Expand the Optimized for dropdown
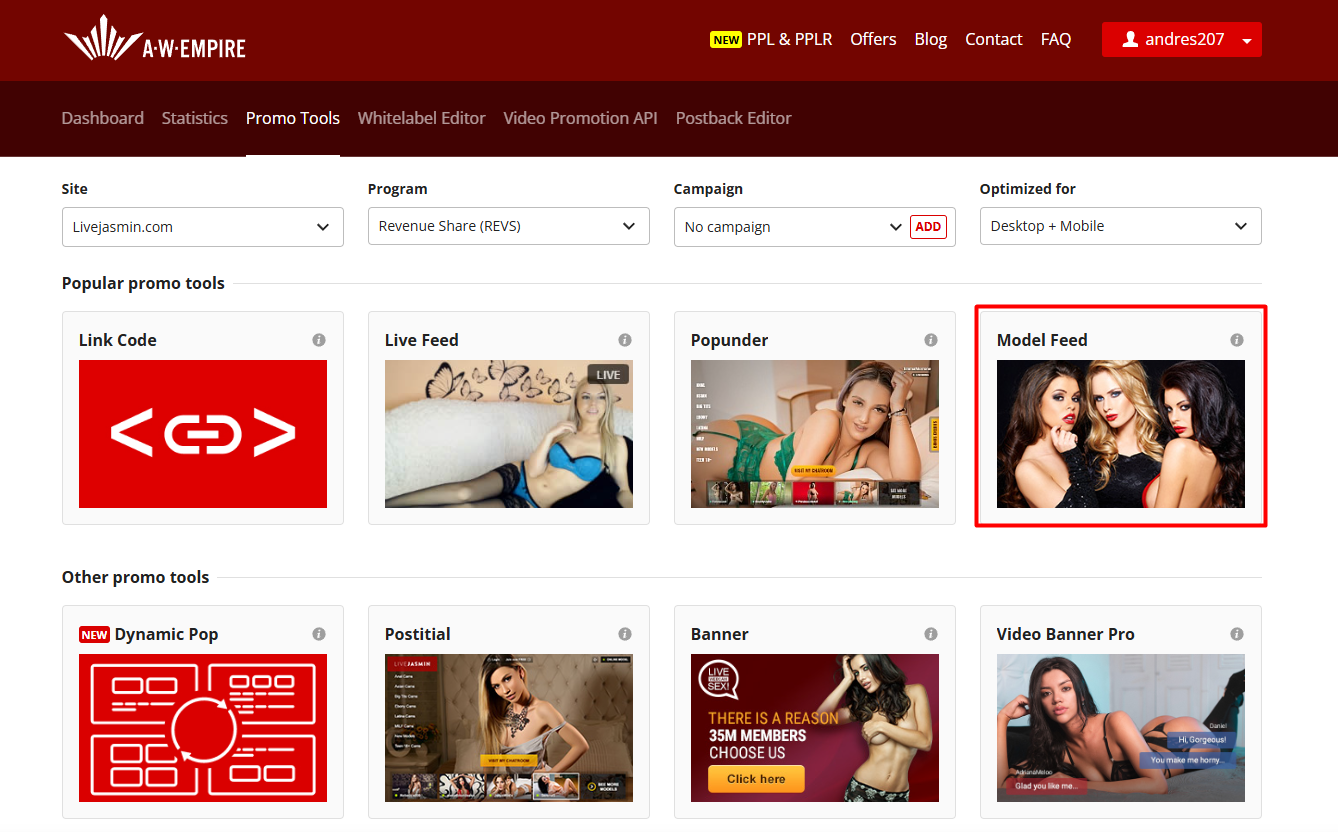The height and width of the screenshot is (832, 1338). click(1120, 226)
